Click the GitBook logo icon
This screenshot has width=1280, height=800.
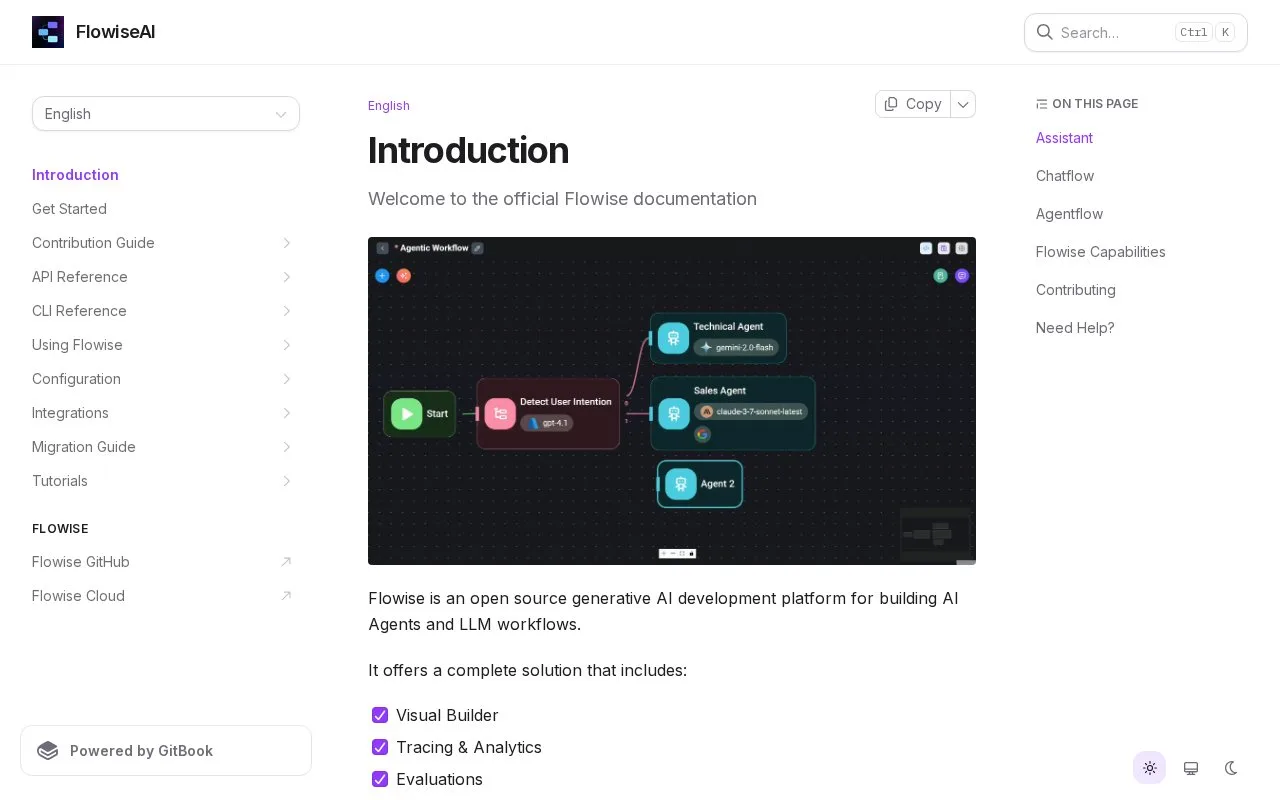(x=48, y=751)
